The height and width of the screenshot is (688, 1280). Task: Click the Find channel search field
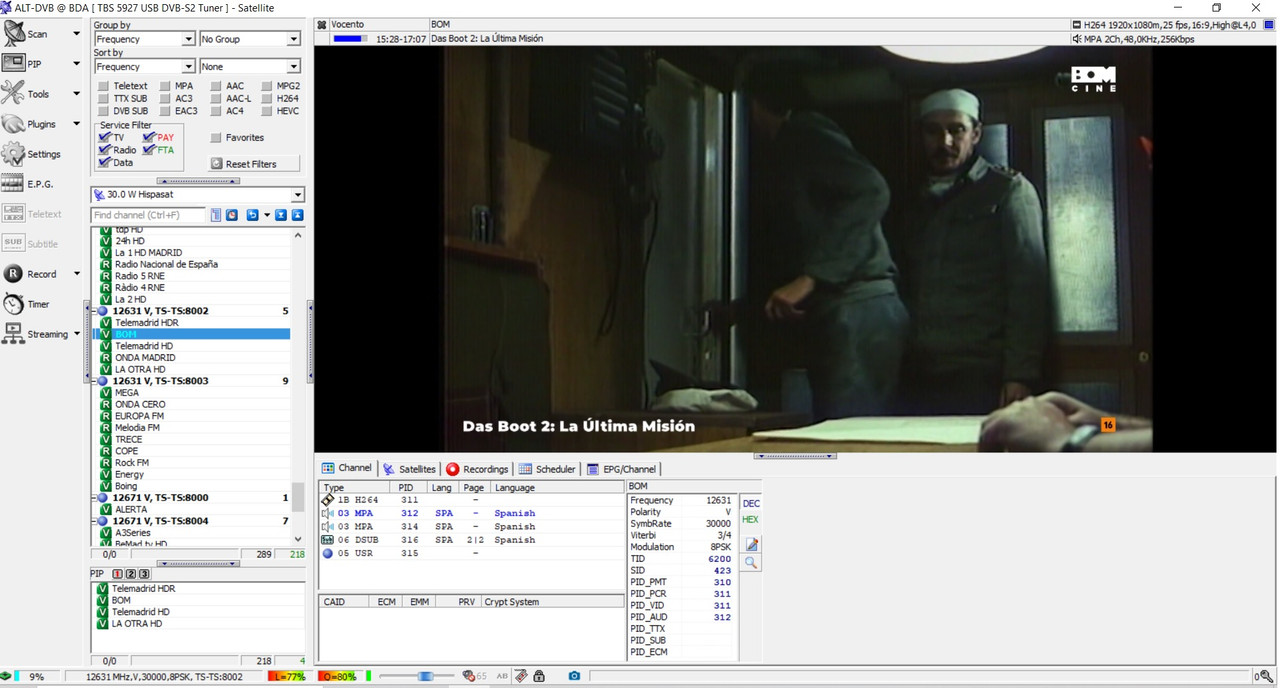coord(148,215)
